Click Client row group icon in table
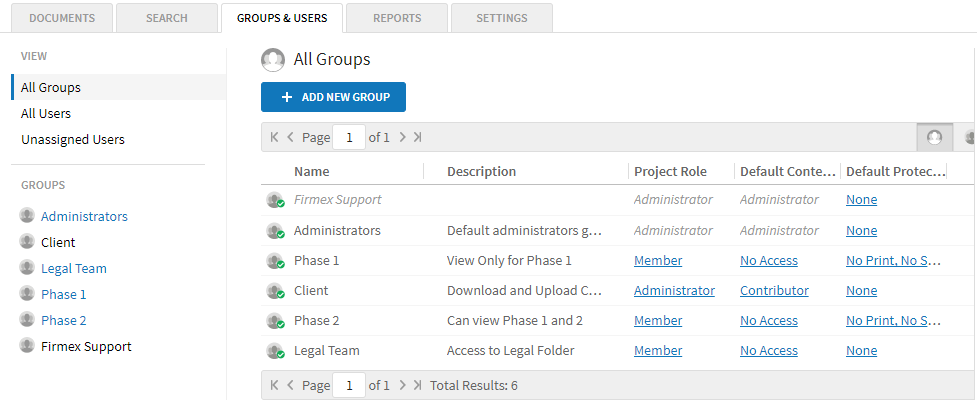 point(275,291)
